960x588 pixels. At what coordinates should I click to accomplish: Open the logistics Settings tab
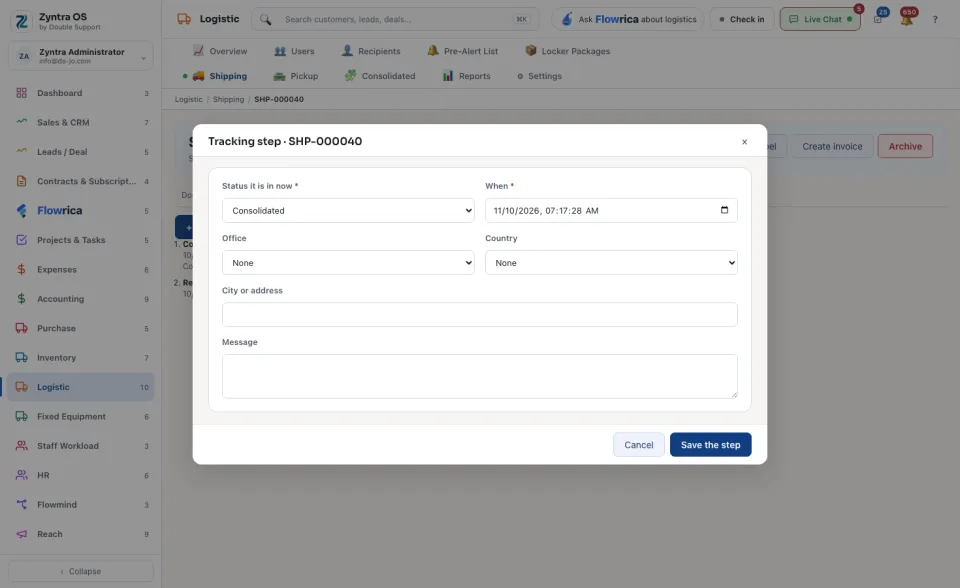coord(539,76)
